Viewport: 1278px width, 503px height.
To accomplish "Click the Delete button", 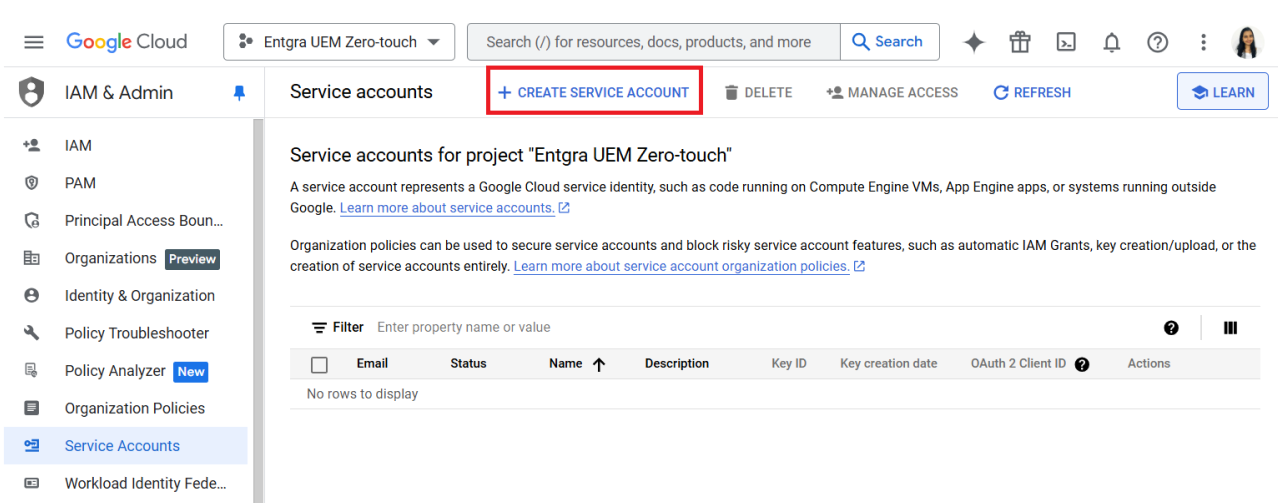I will (x=758, y=92).
